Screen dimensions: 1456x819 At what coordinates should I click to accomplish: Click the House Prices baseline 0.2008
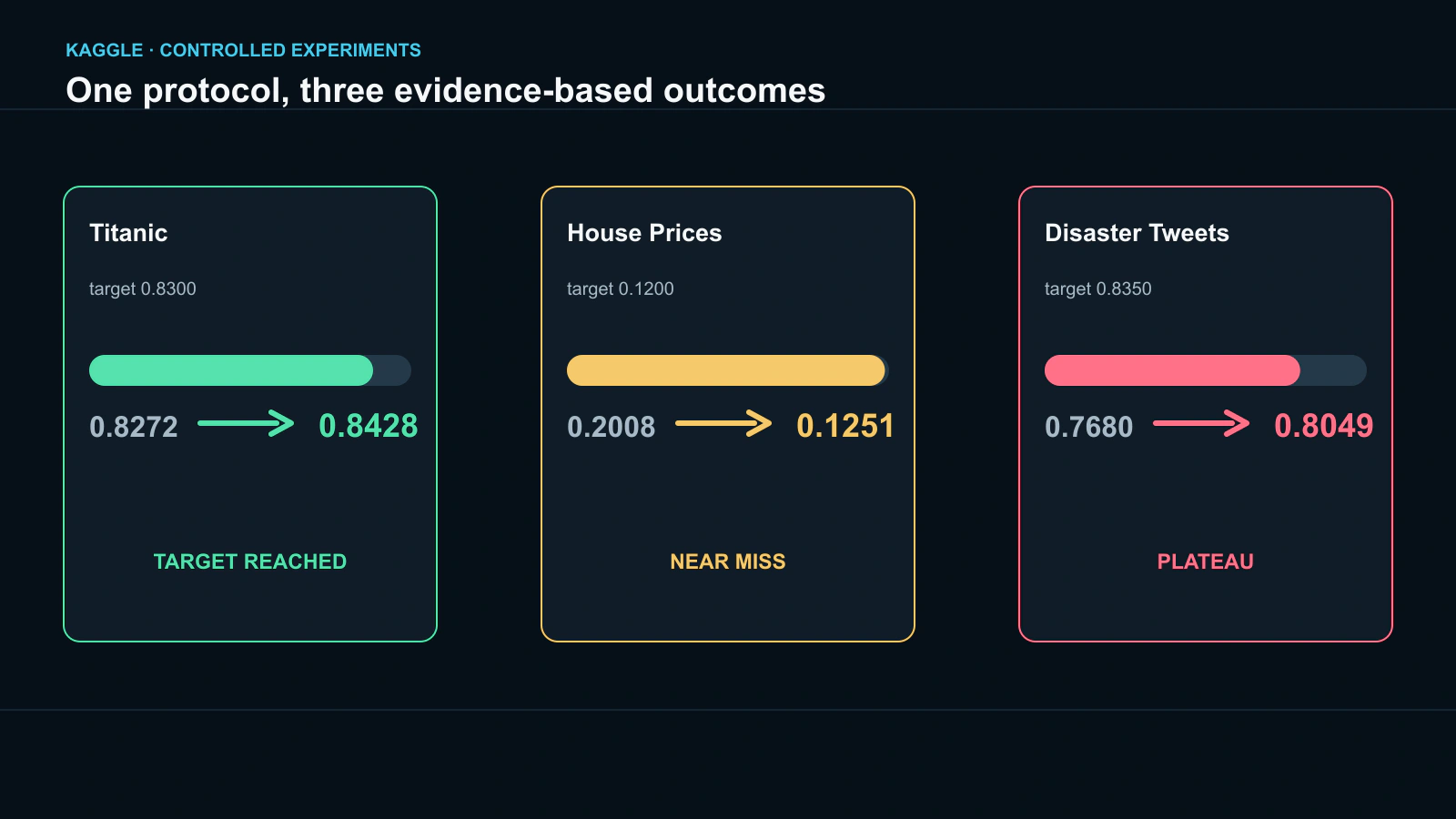612,427
